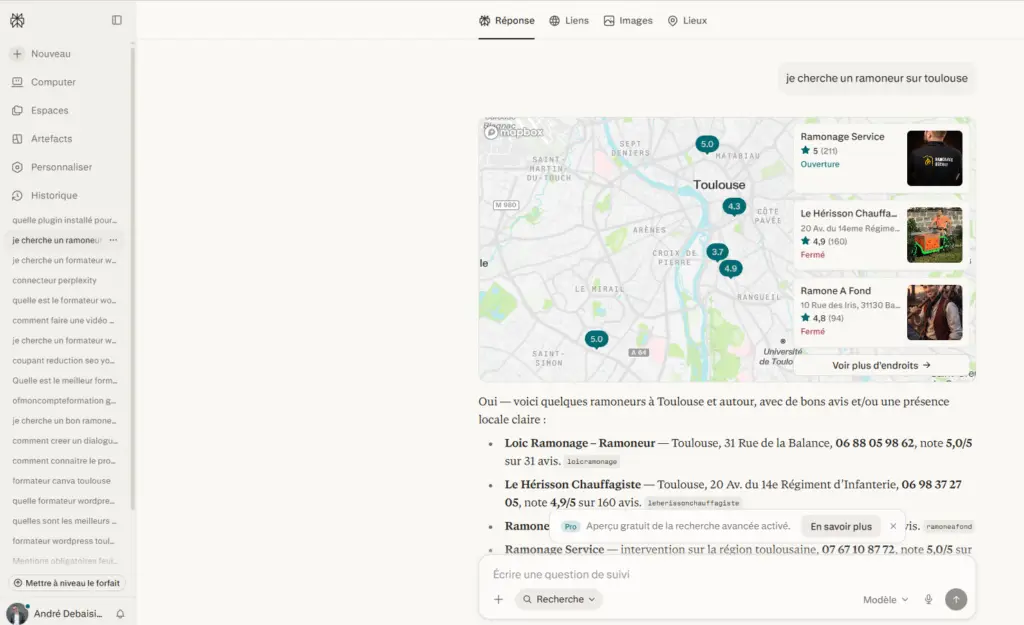The image size is (1024, 625).
Task: Click the Artefacts icon
Action: point(18,138)
